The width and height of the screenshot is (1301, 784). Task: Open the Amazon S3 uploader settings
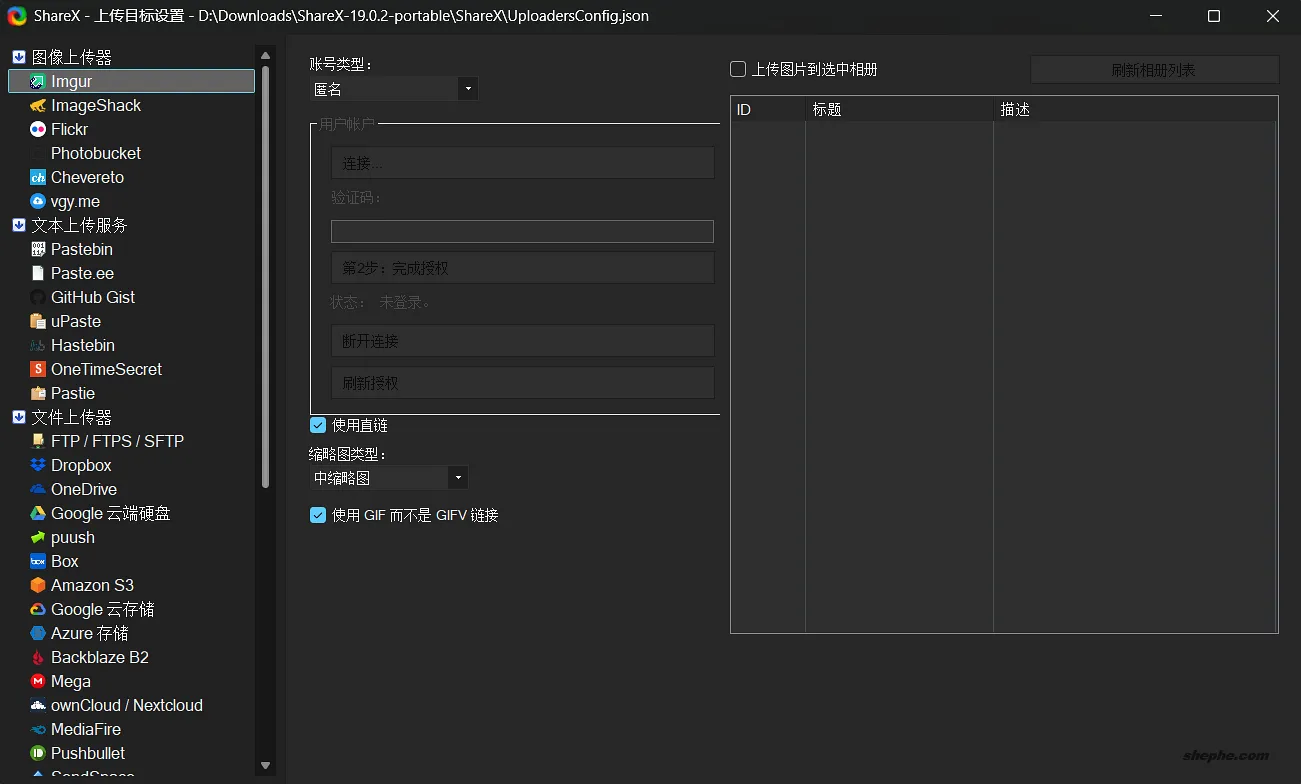(92, 585)
